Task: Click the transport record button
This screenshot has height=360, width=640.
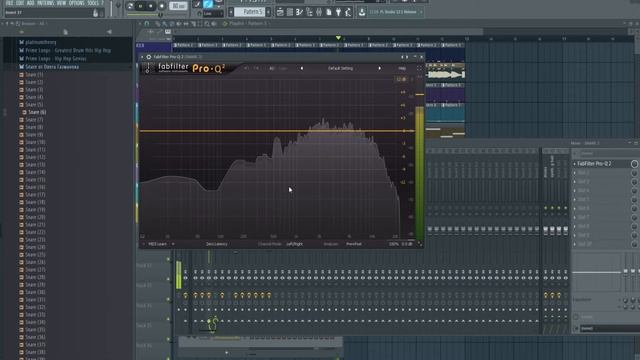Action: (x=162, y=6)
